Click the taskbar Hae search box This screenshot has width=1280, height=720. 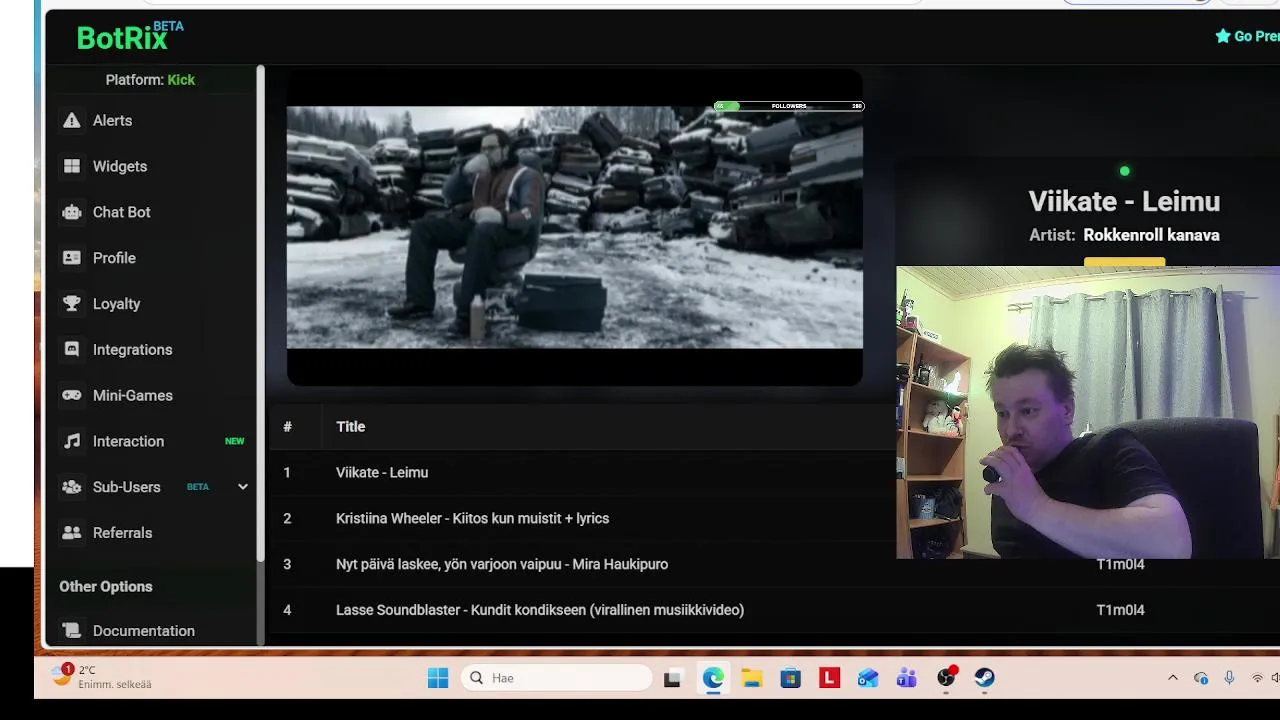[x=557, y=678]
